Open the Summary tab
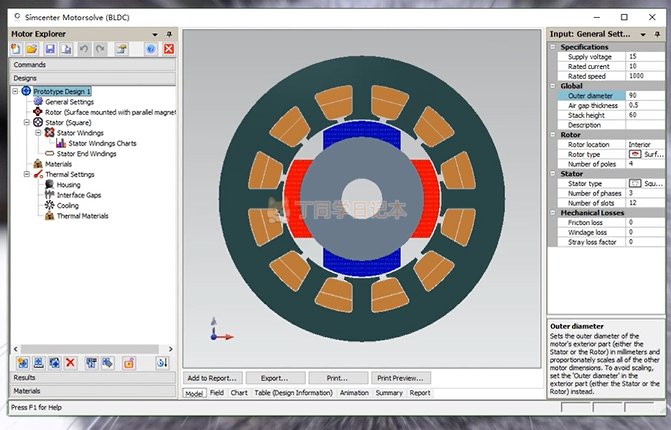This screenshot has height=430, width=671. pyautogui.click(x=389, y=393)
